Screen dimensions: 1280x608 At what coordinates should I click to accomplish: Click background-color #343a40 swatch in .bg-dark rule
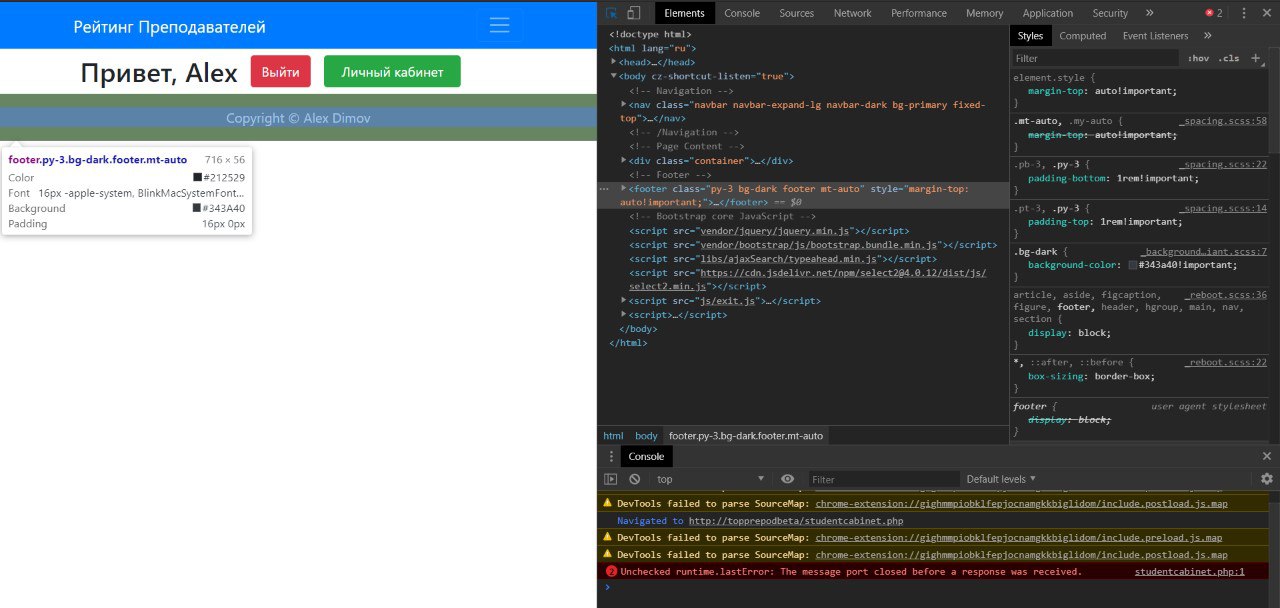pyautogui.click(x=1132, y=265)
